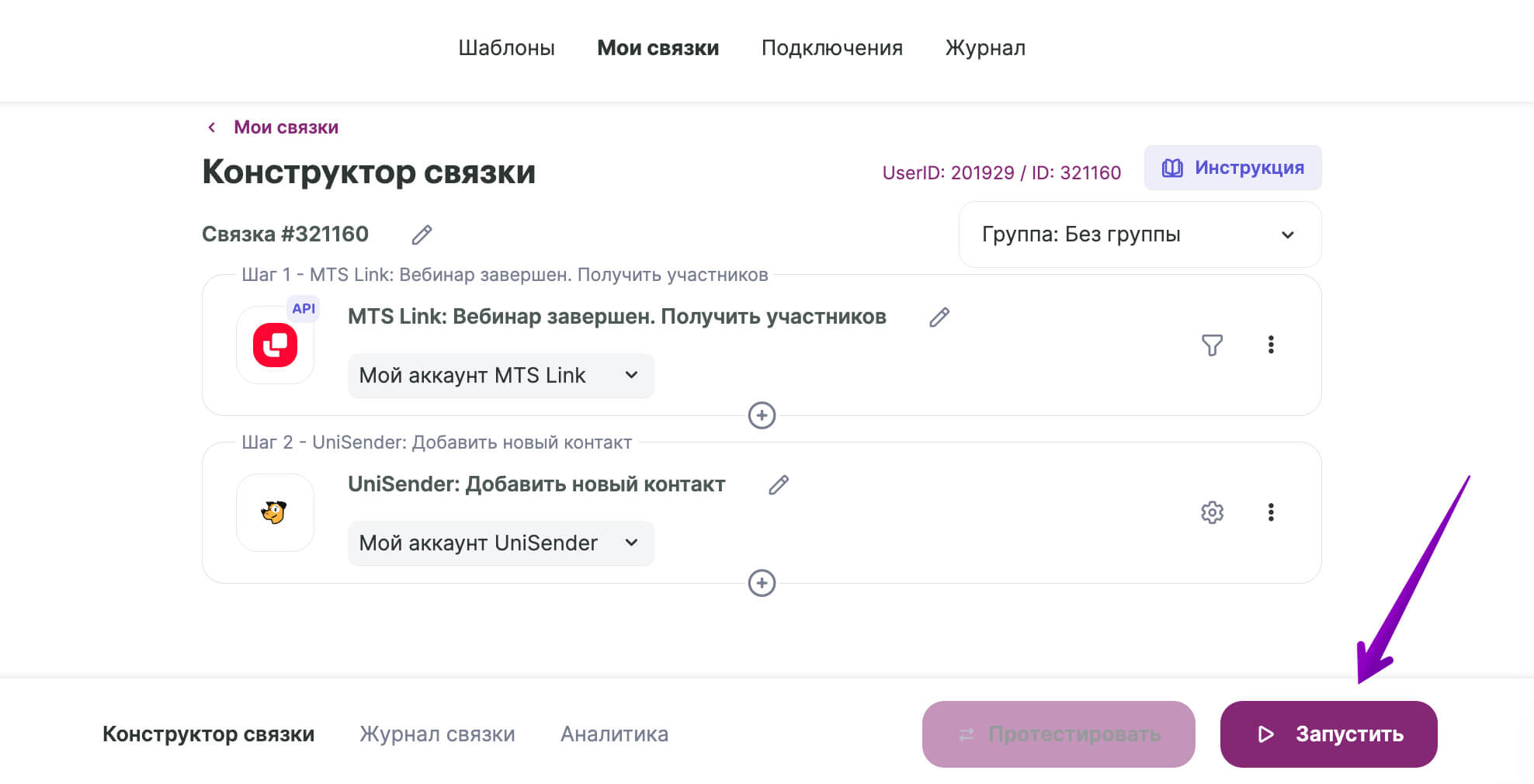This screenshot has width=1534, height=784.
Task: Click the UserID: 201929 / ID: 321160 text
Action: tap(1001, 172)
